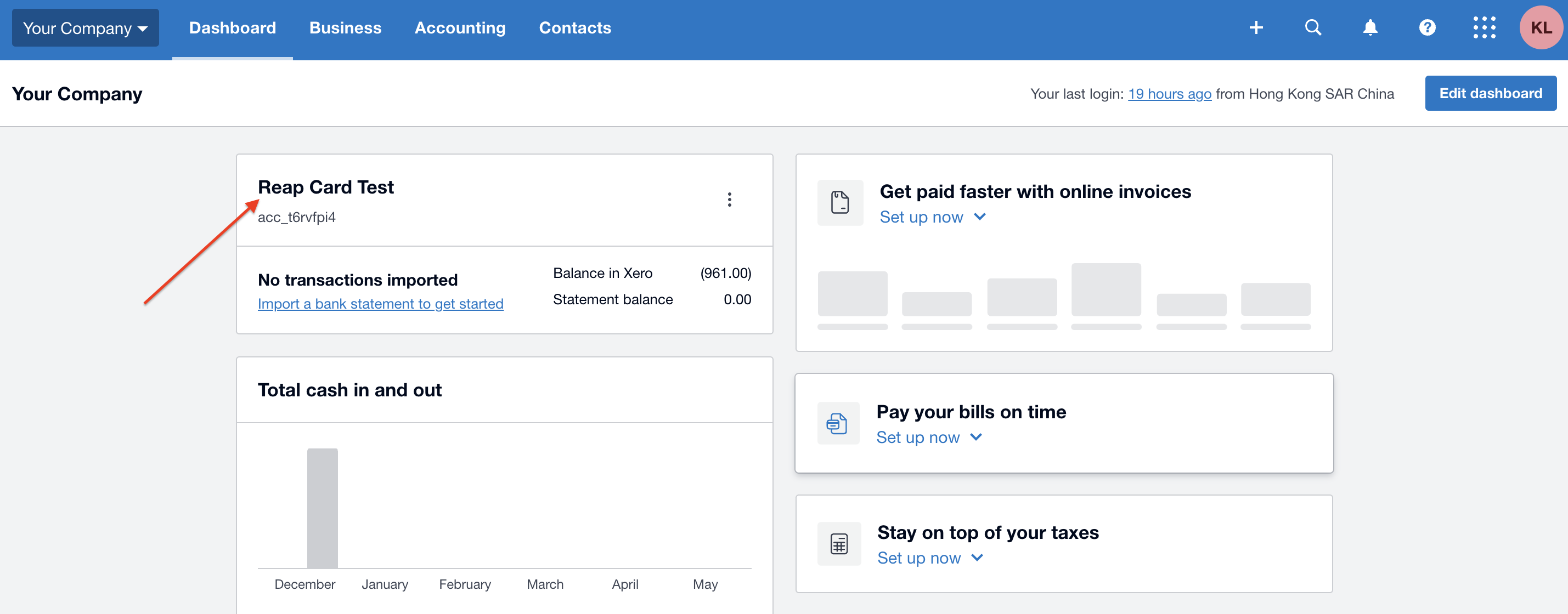1568x614 pixels.
Task: Open the search magnifier icon
Action: (1313, 27)
